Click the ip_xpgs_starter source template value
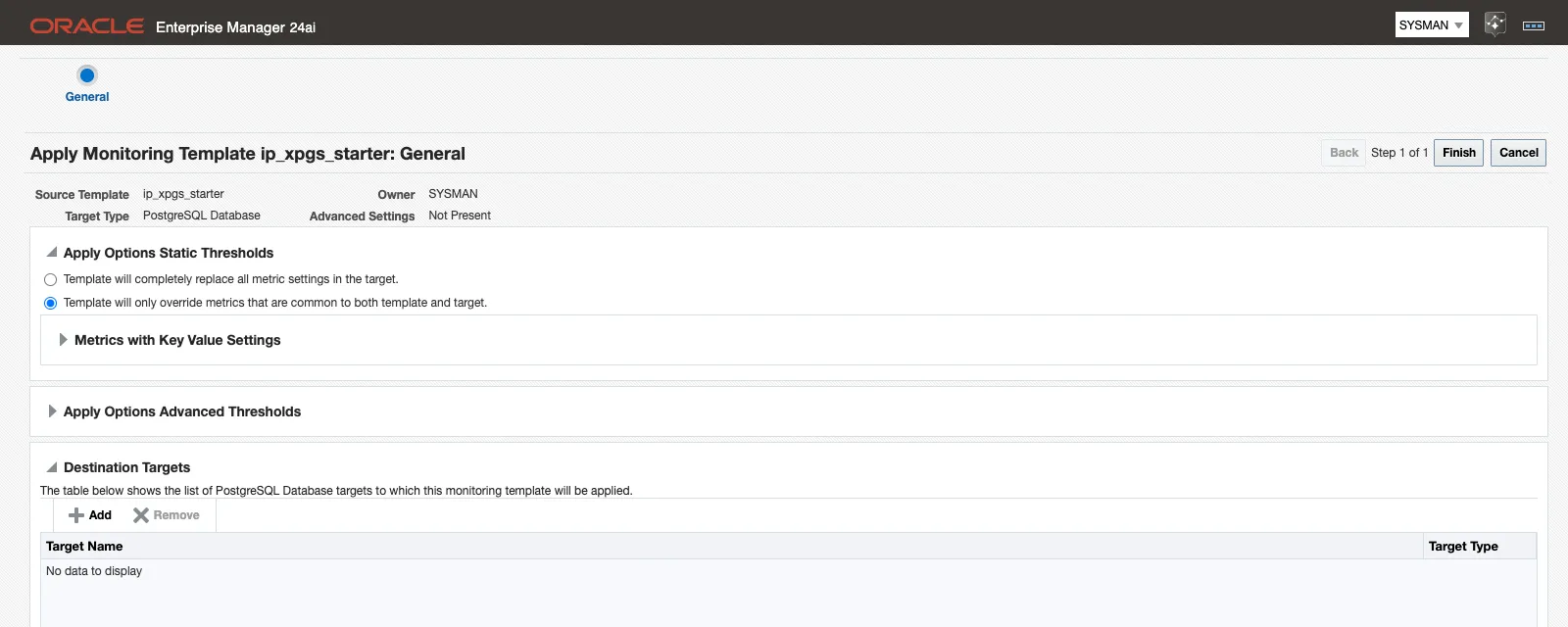The width and height of the screenshot is (1568, 627). [183, 194]
